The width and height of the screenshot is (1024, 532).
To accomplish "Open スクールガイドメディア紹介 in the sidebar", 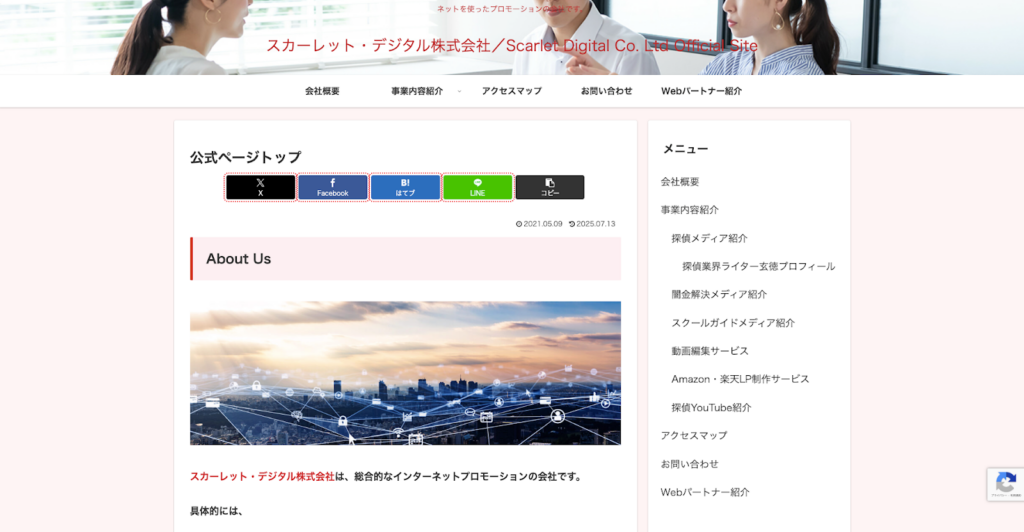I will pyautogui.click(x=733, y=323).
